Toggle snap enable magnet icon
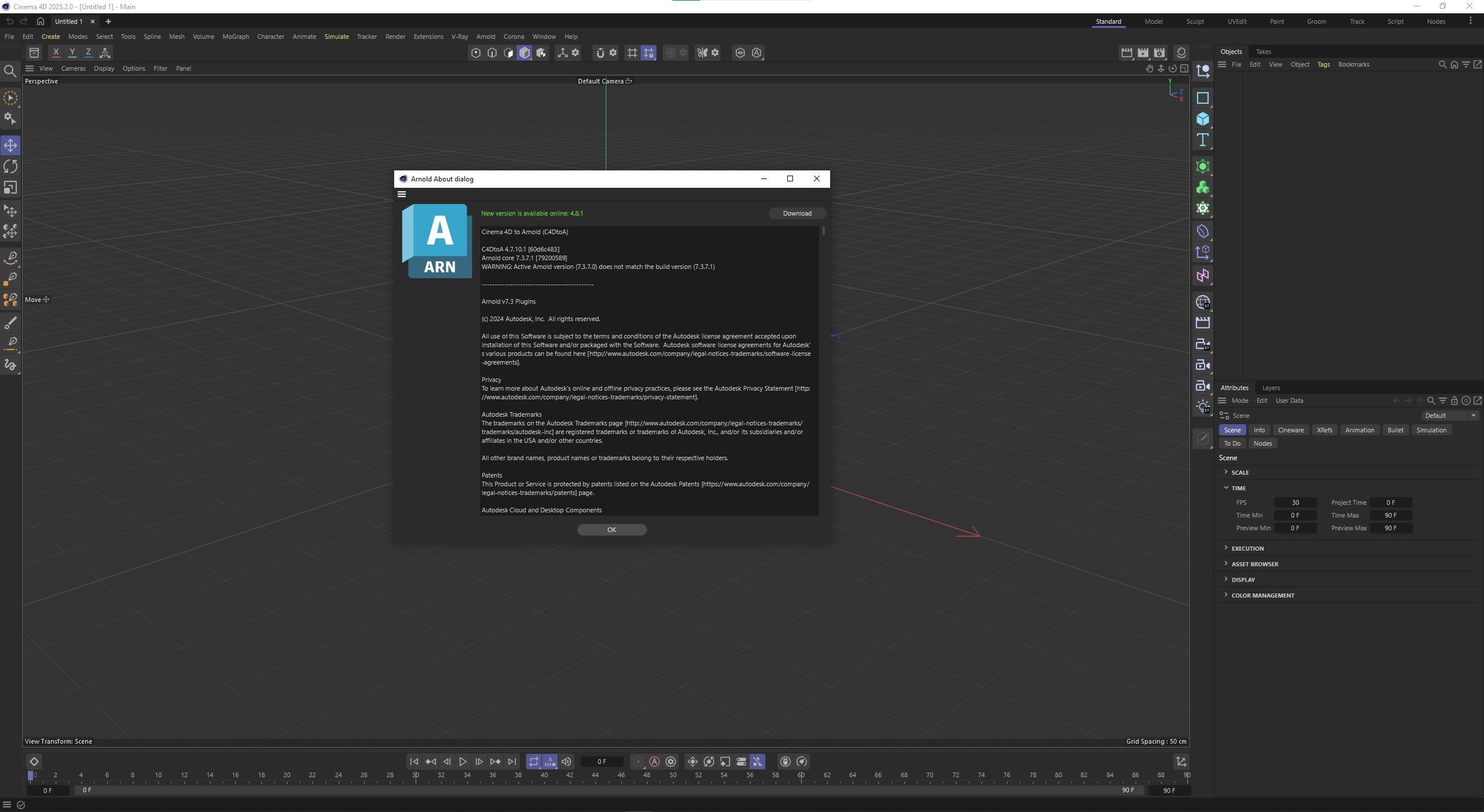This screenshot has width=1484, height=812. tap(600, 53)
